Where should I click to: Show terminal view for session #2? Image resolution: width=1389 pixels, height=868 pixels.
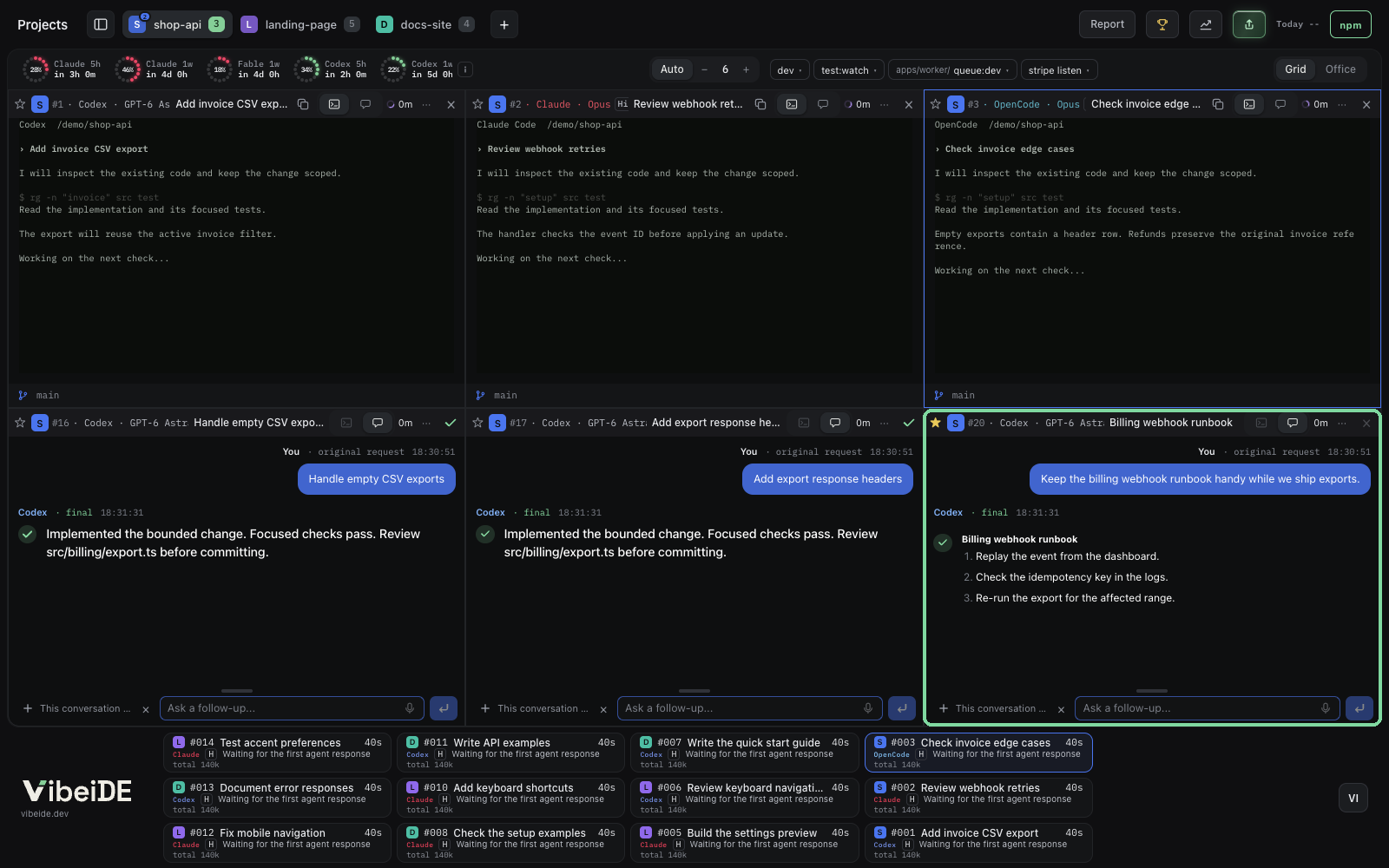[x=792, y=104]
